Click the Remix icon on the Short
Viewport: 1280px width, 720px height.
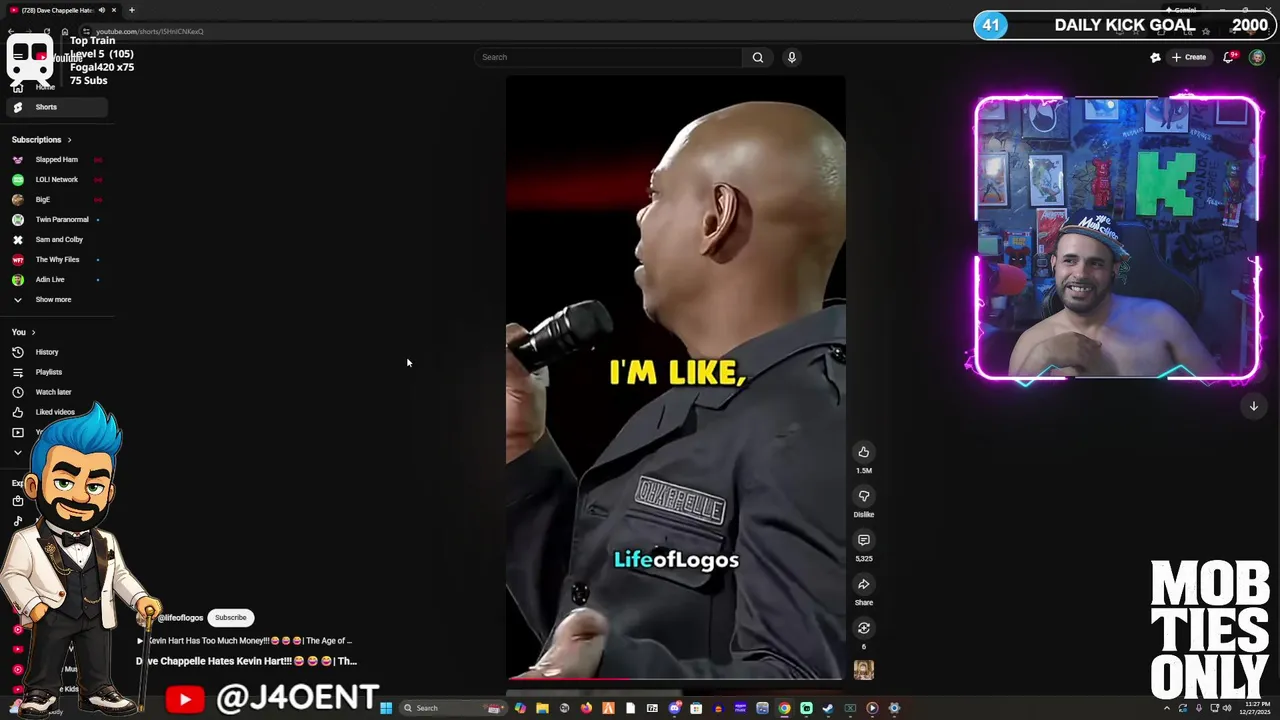(864, 628)
